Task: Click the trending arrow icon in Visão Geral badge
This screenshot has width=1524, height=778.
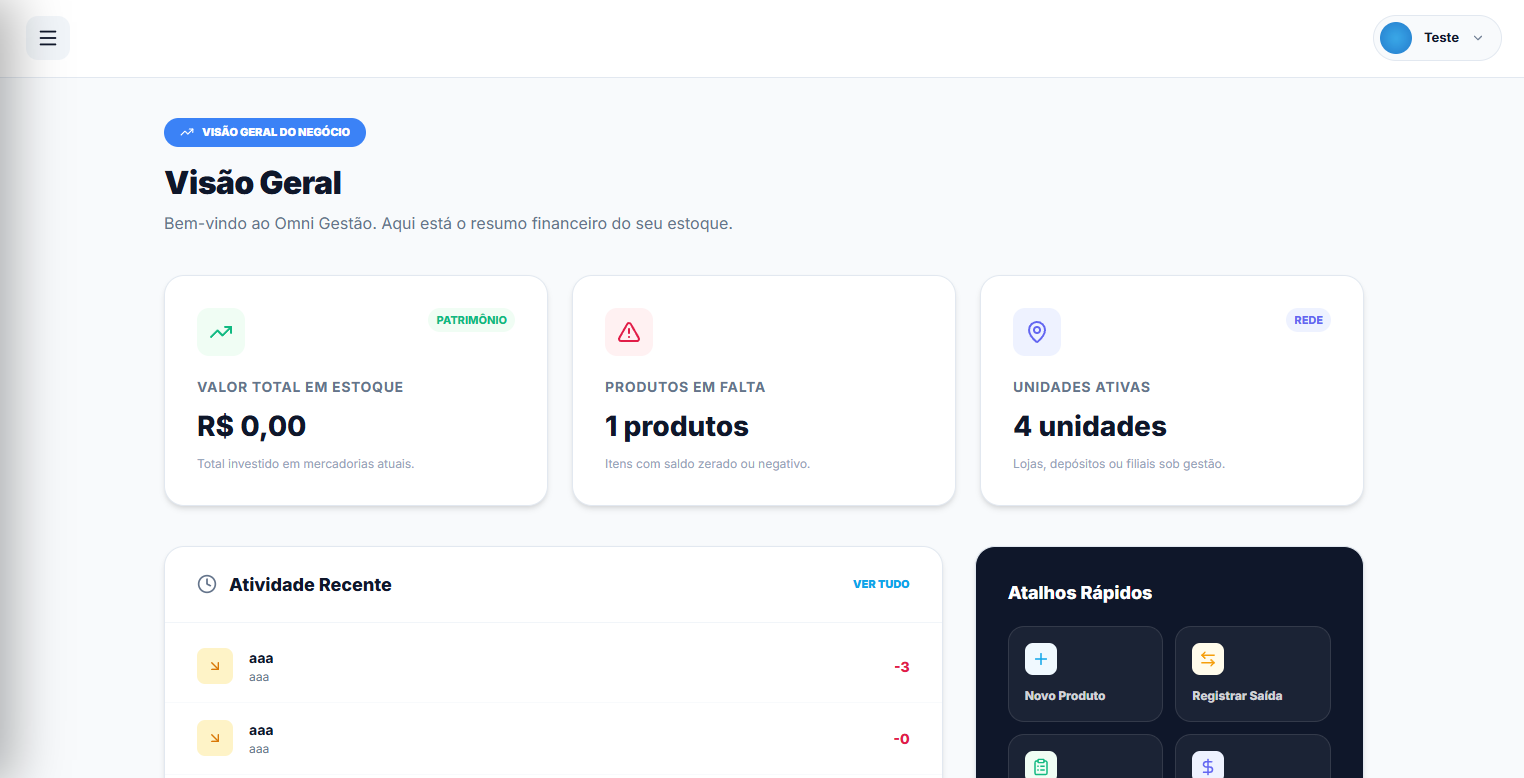Action: pos(187,132)
